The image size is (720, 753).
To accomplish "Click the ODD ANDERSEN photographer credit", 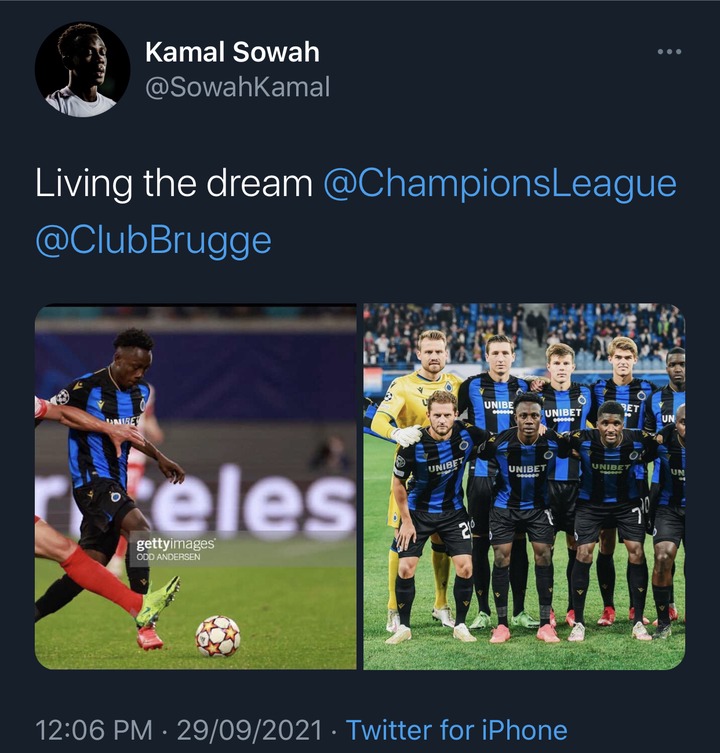I will point(168,557).
